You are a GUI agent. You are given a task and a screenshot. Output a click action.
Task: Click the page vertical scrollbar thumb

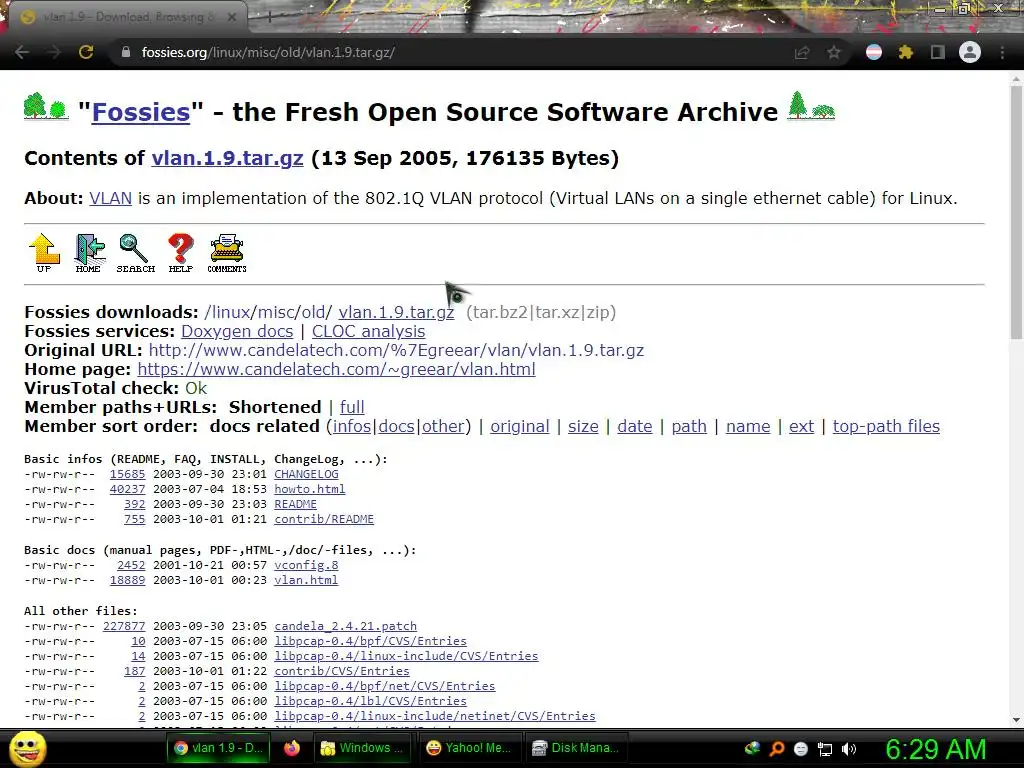click(x=1016, y=212)
